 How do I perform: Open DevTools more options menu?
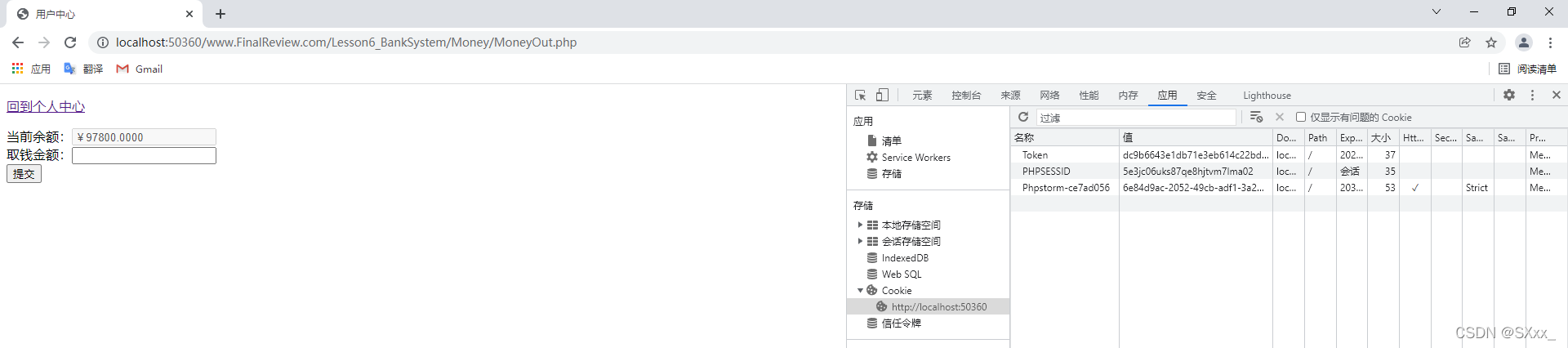[1532, 95]
